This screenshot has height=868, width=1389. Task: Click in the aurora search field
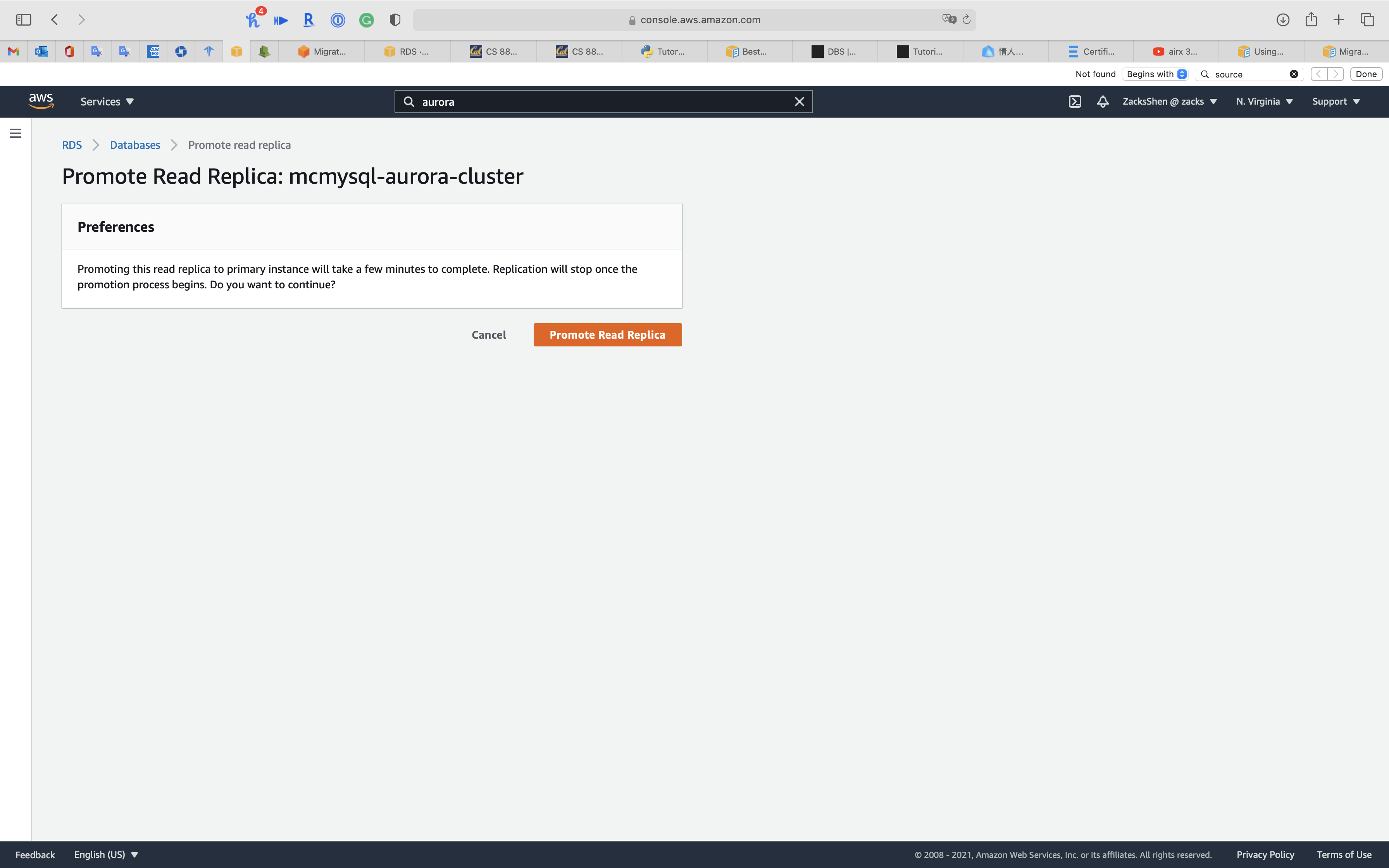click(603, 102)
